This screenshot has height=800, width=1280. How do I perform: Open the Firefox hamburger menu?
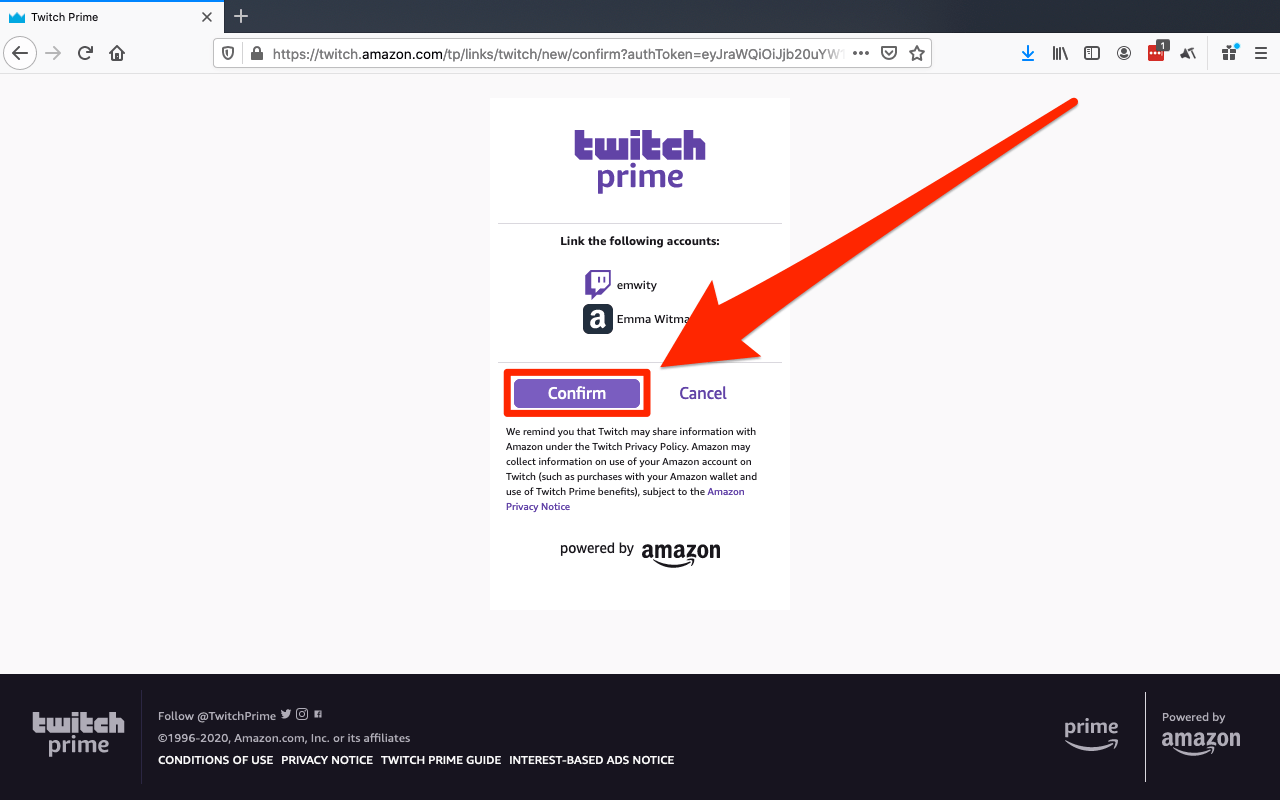1260,53
